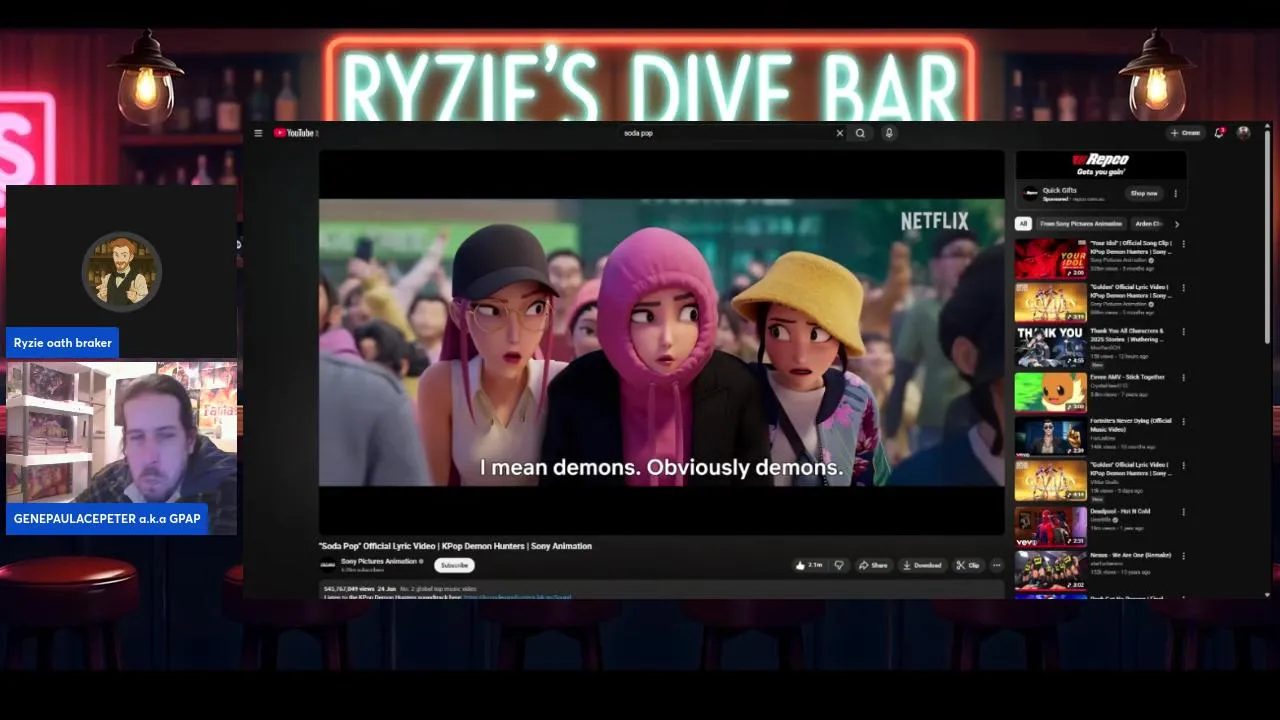Click Shop now on the Repco ad
This screenshot has height=720, width=1280.
1144,193
